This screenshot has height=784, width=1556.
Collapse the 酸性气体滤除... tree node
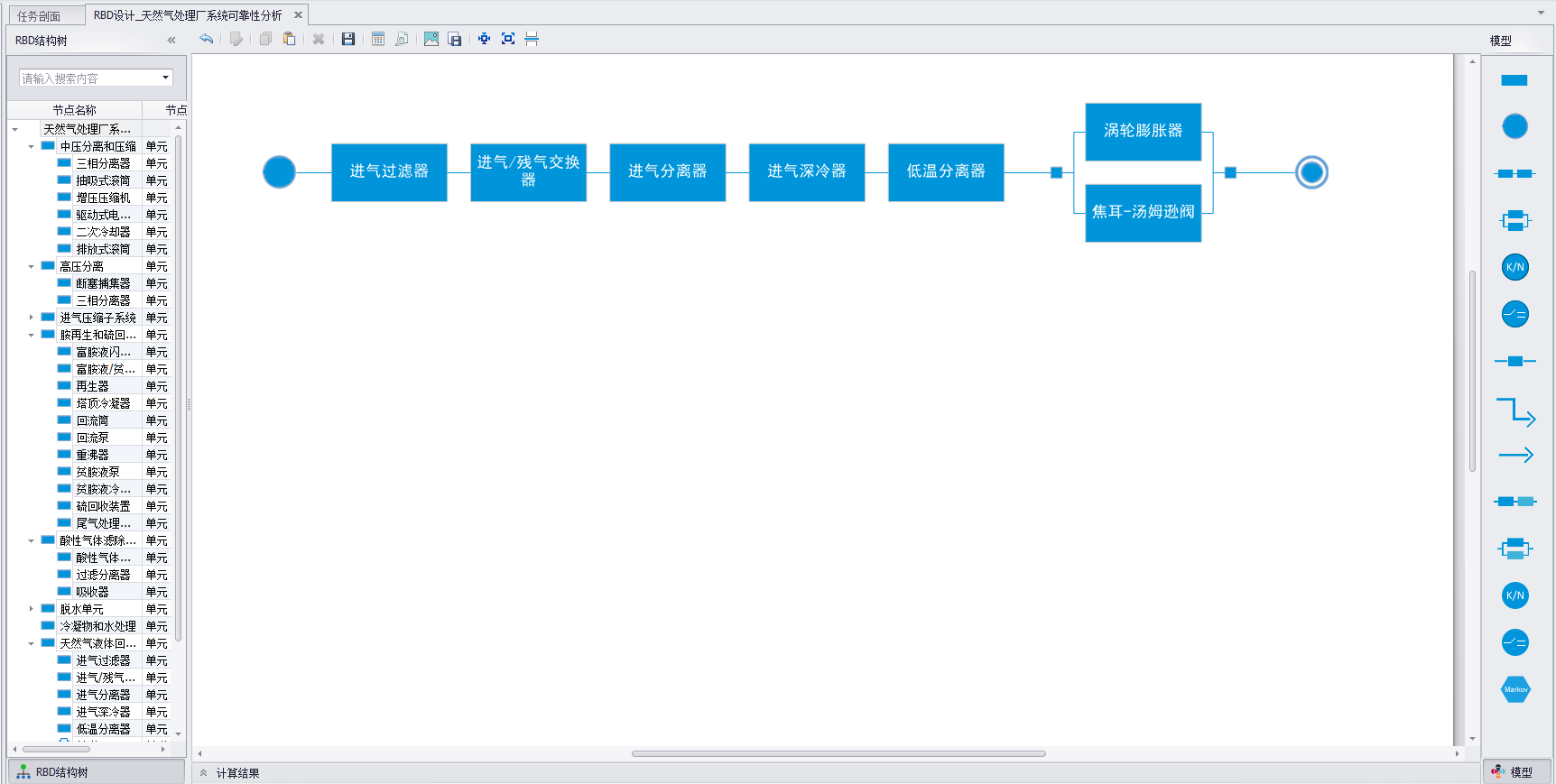pos(31,540)
